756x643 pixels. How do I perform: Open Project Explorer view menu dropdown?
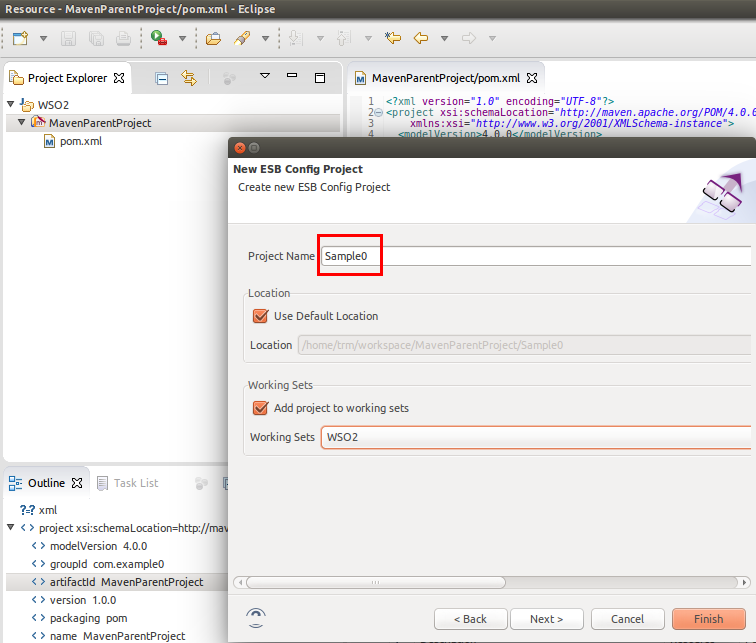[265, 77]
